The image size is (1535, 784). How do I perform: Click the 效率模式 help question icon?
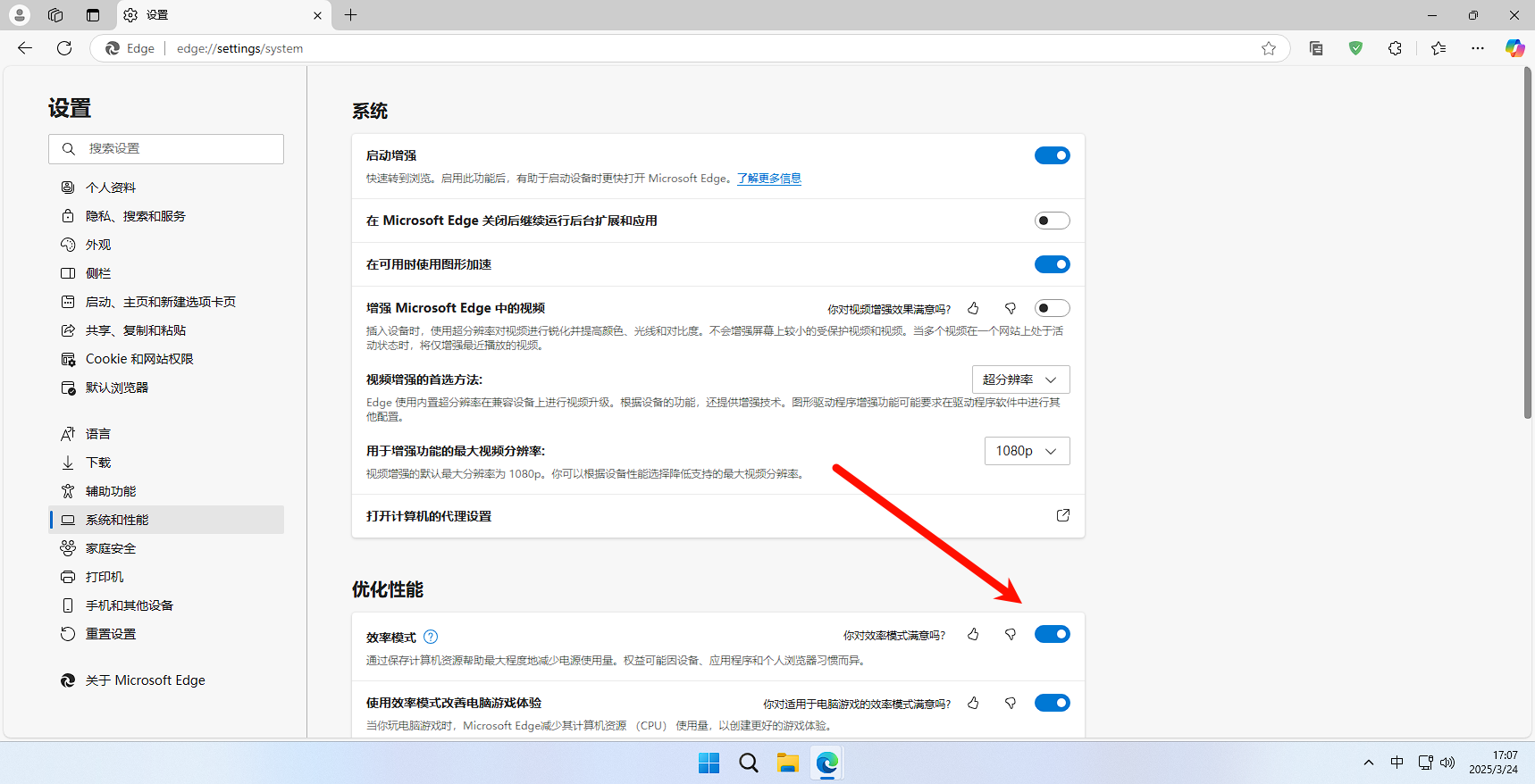431,637
